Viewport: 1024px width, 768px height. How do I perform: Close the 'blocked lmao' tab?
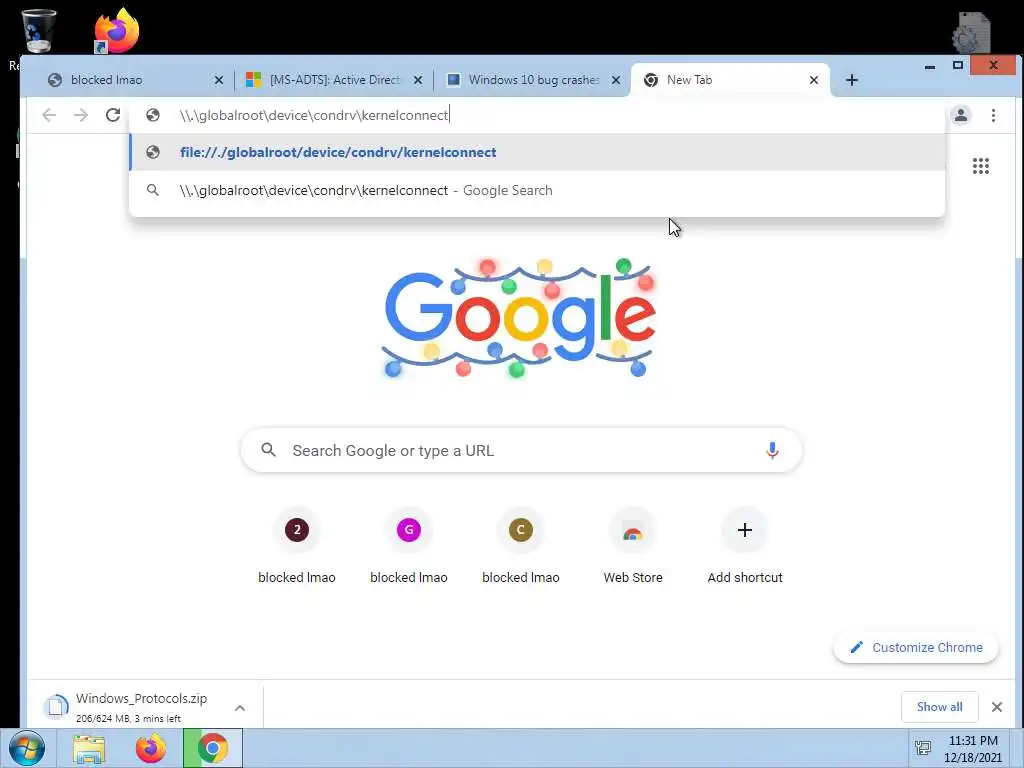click(219, 80)
